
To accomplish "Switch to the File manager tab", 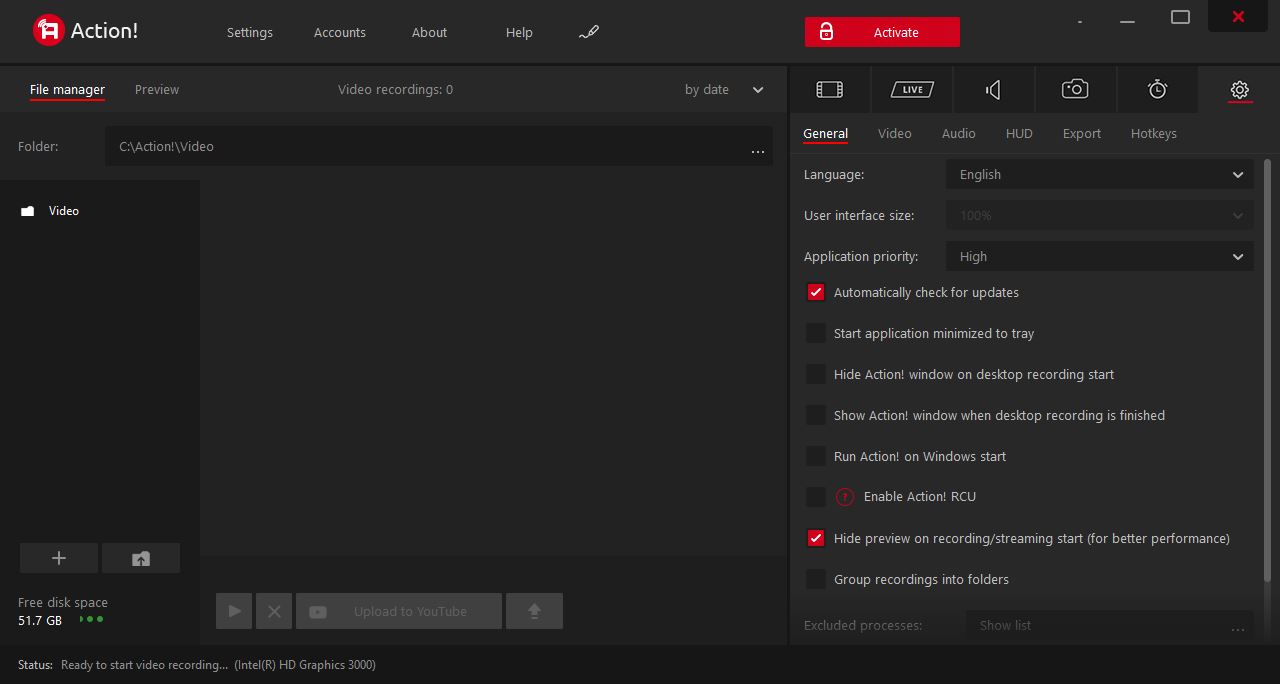I will [x=67, y=90].
